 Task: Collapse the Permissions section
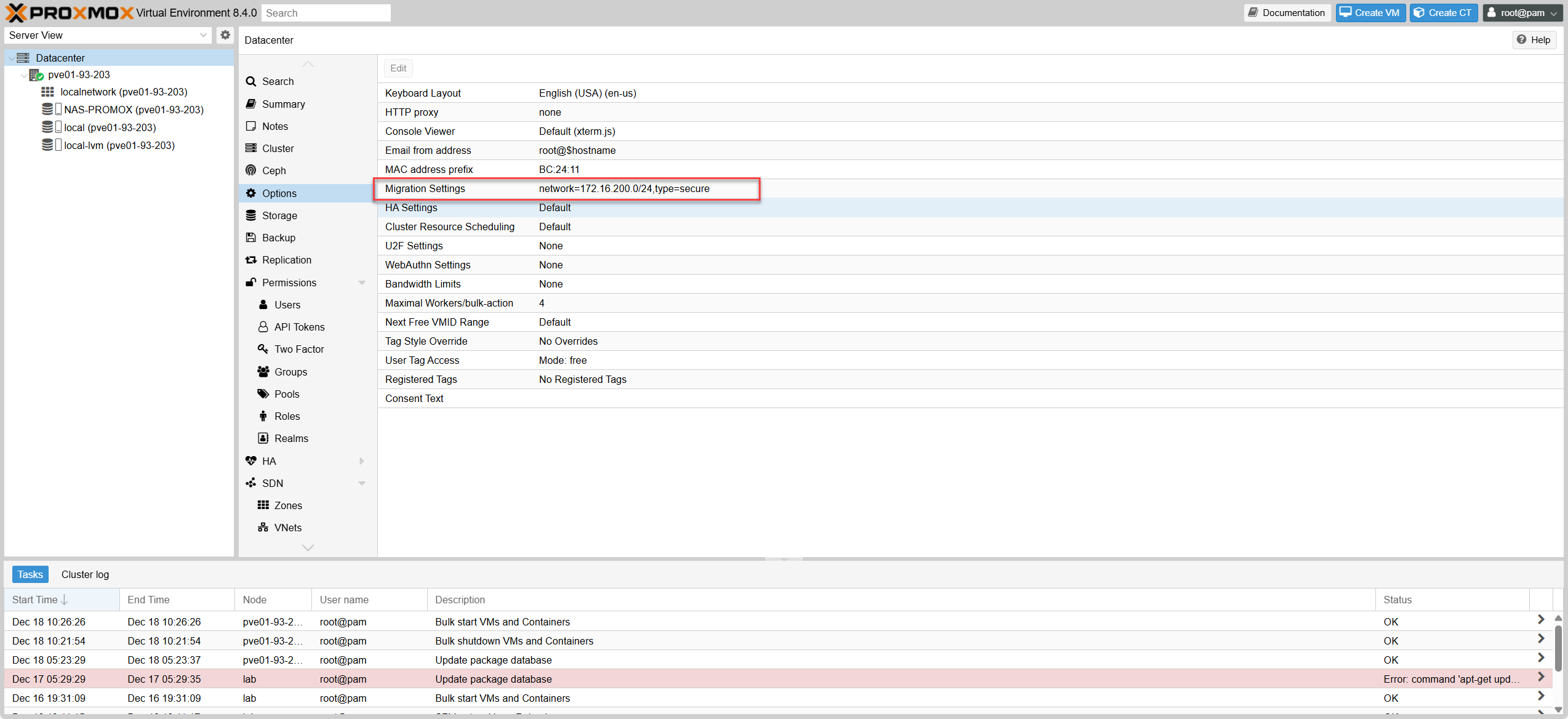pyautogui.click(x=362, y=282)
